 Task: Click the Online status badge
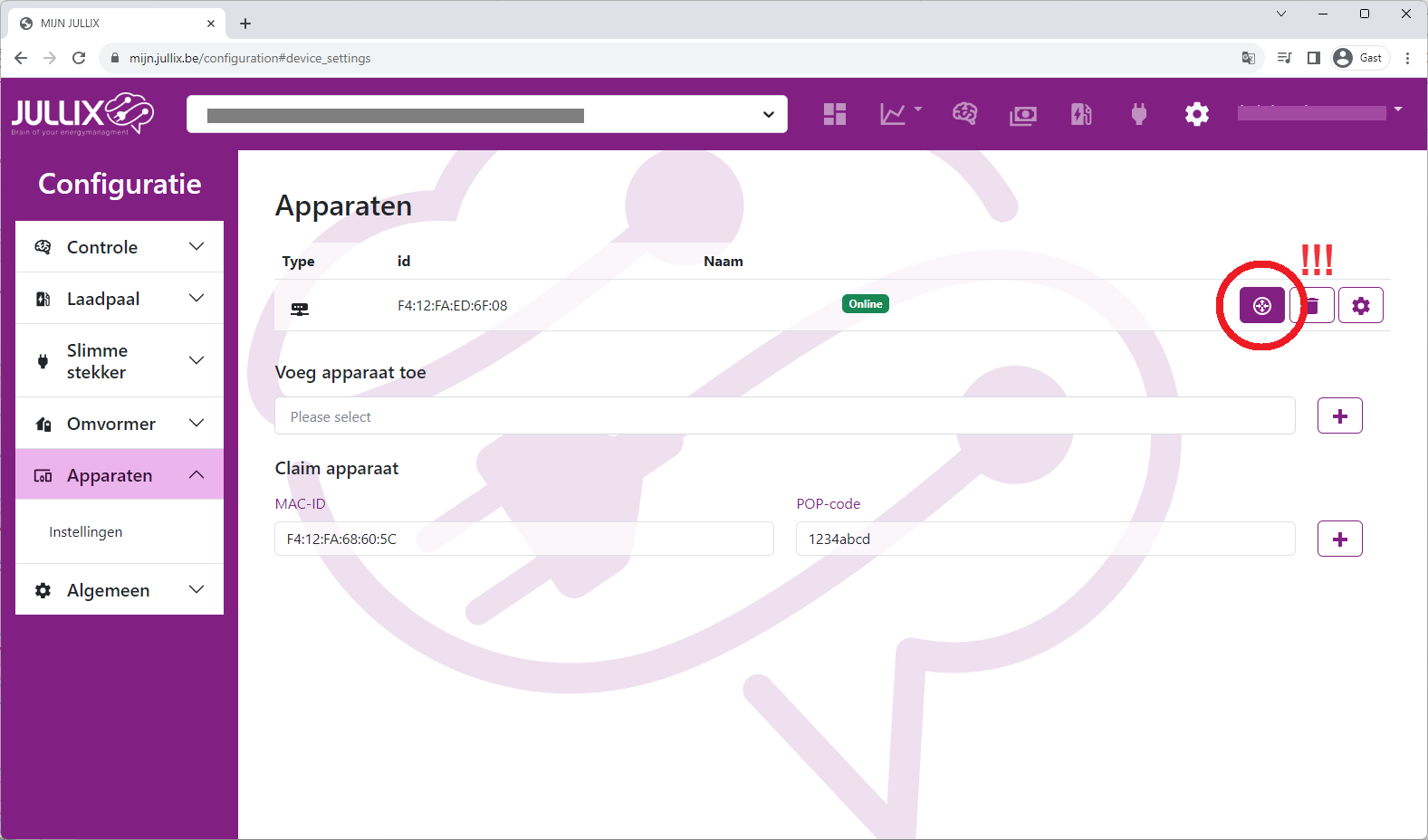coord(866,304)
